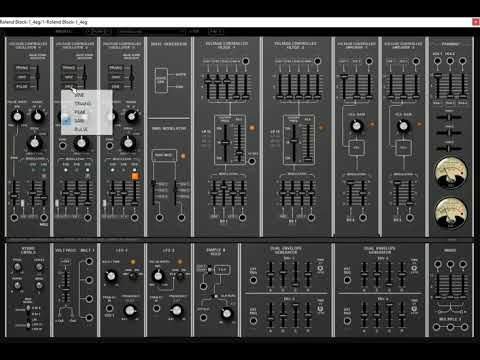Toggle the LFO 1 yellow LED
This screenshot has height=360, width=480.
coord(133,262)
